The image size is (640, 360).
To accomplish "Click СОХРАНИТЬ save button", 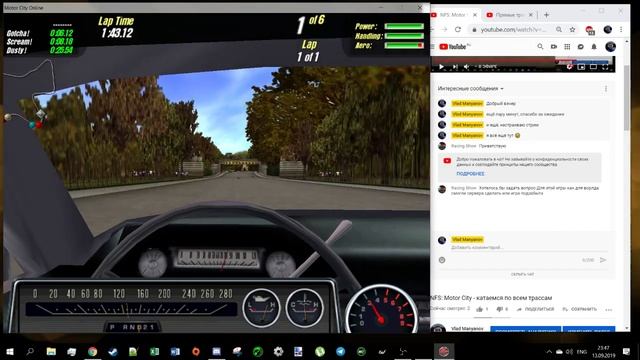I will [579, 309].
